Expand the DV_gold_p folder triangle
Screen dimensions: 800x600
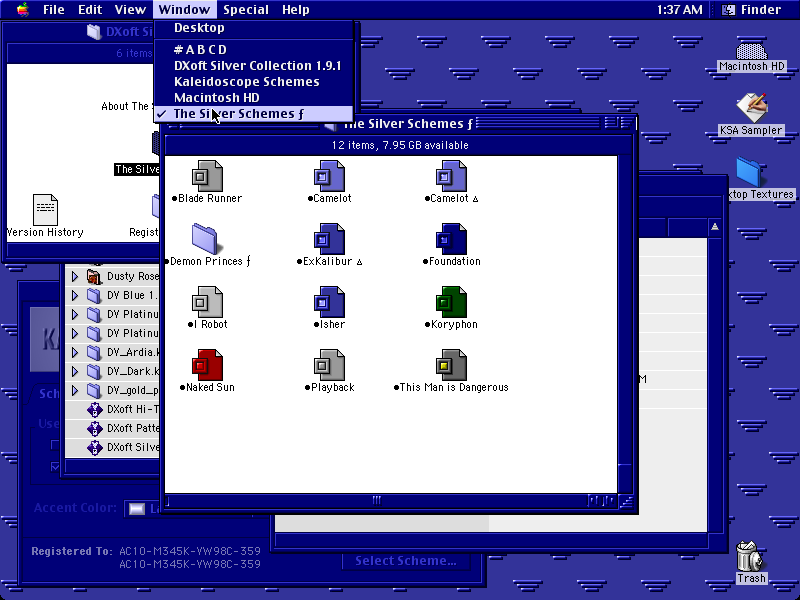click(x=75, y=391)
